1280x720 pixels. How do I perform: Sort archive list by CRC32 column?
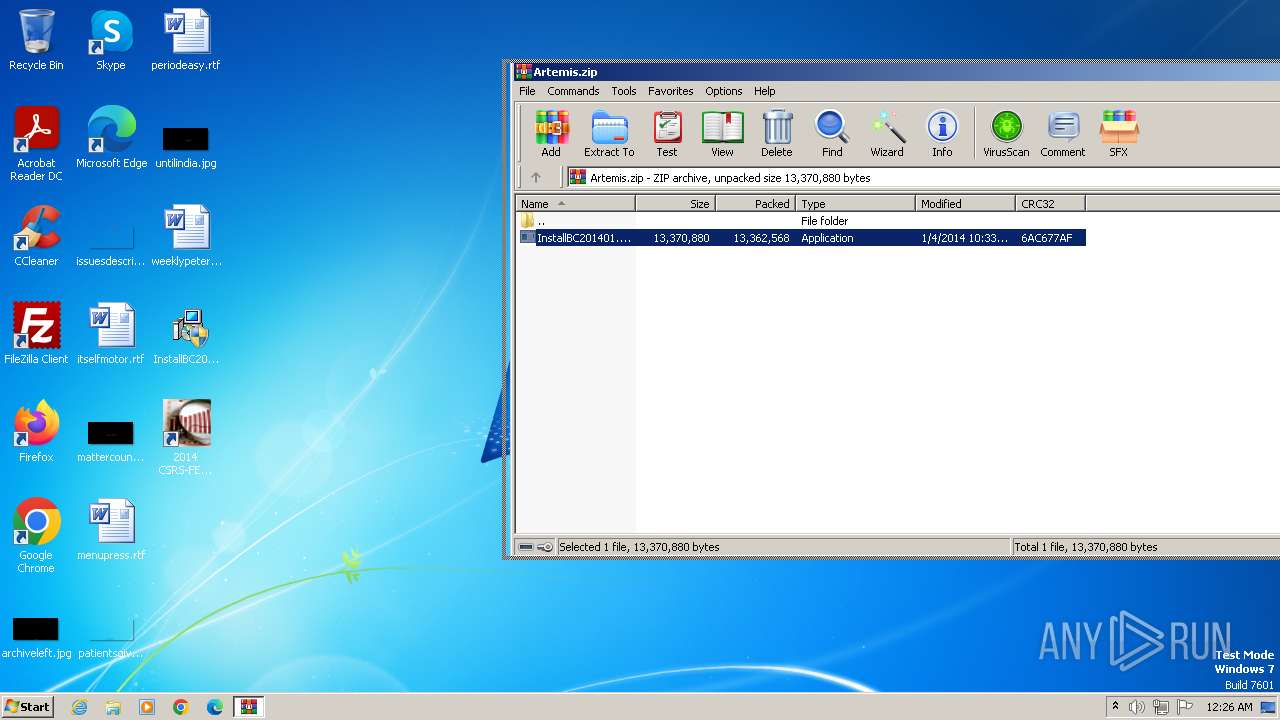[1050, 204]
